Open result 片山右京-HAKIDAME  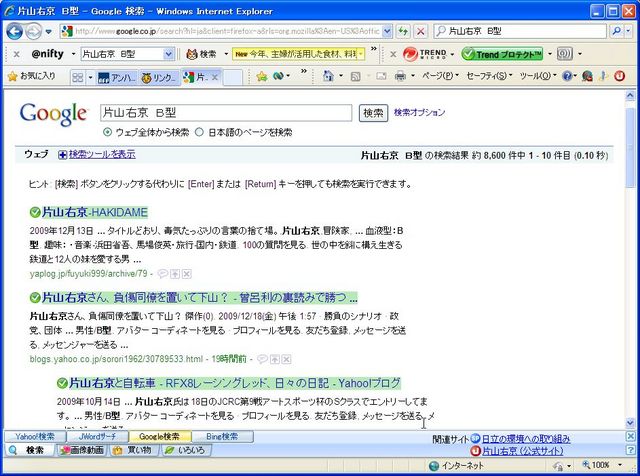(x=95, y=212)
